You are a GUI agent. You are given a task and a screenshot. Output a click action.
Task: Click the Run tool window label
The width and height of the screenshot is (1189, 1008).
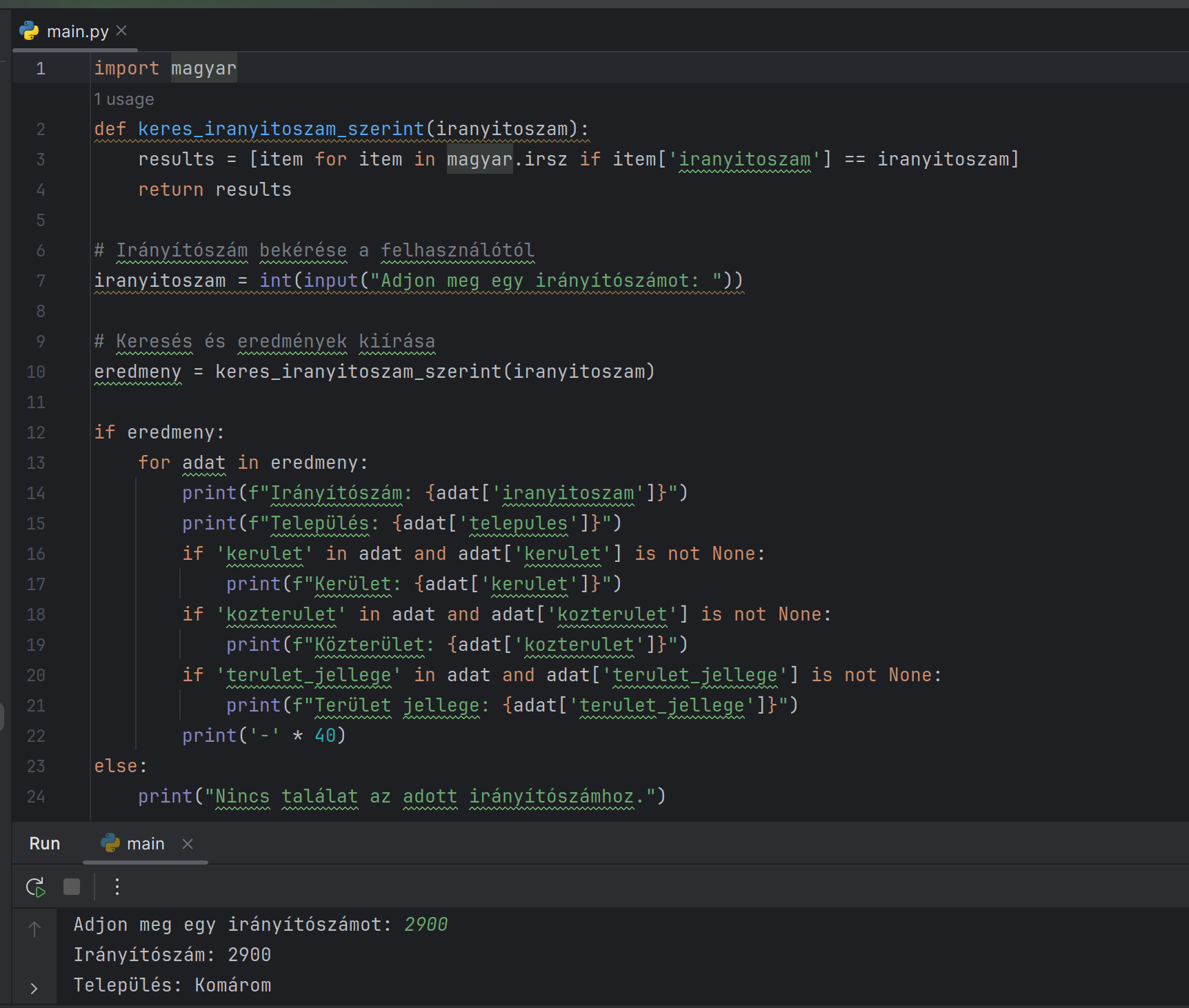pos(44,843)
